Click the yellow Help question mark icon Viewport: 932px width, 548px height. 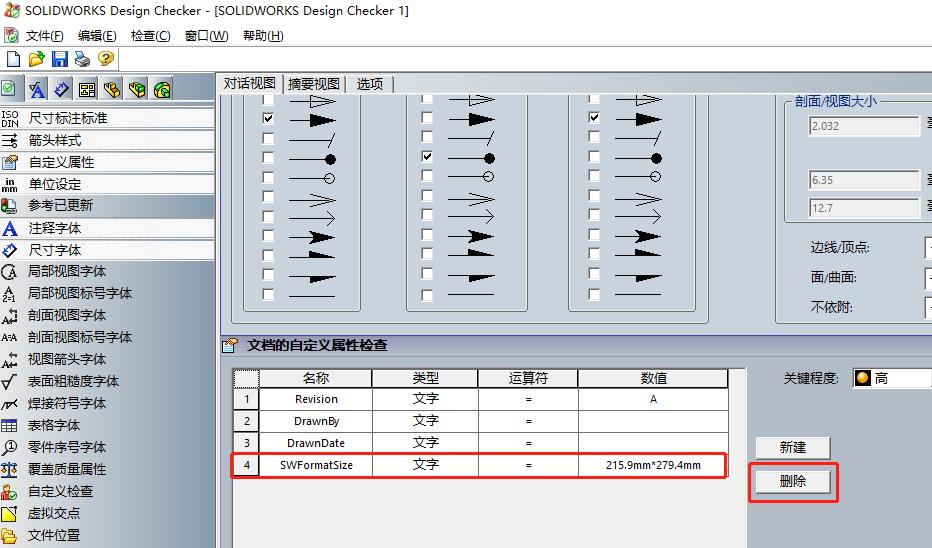pos(106,58)
